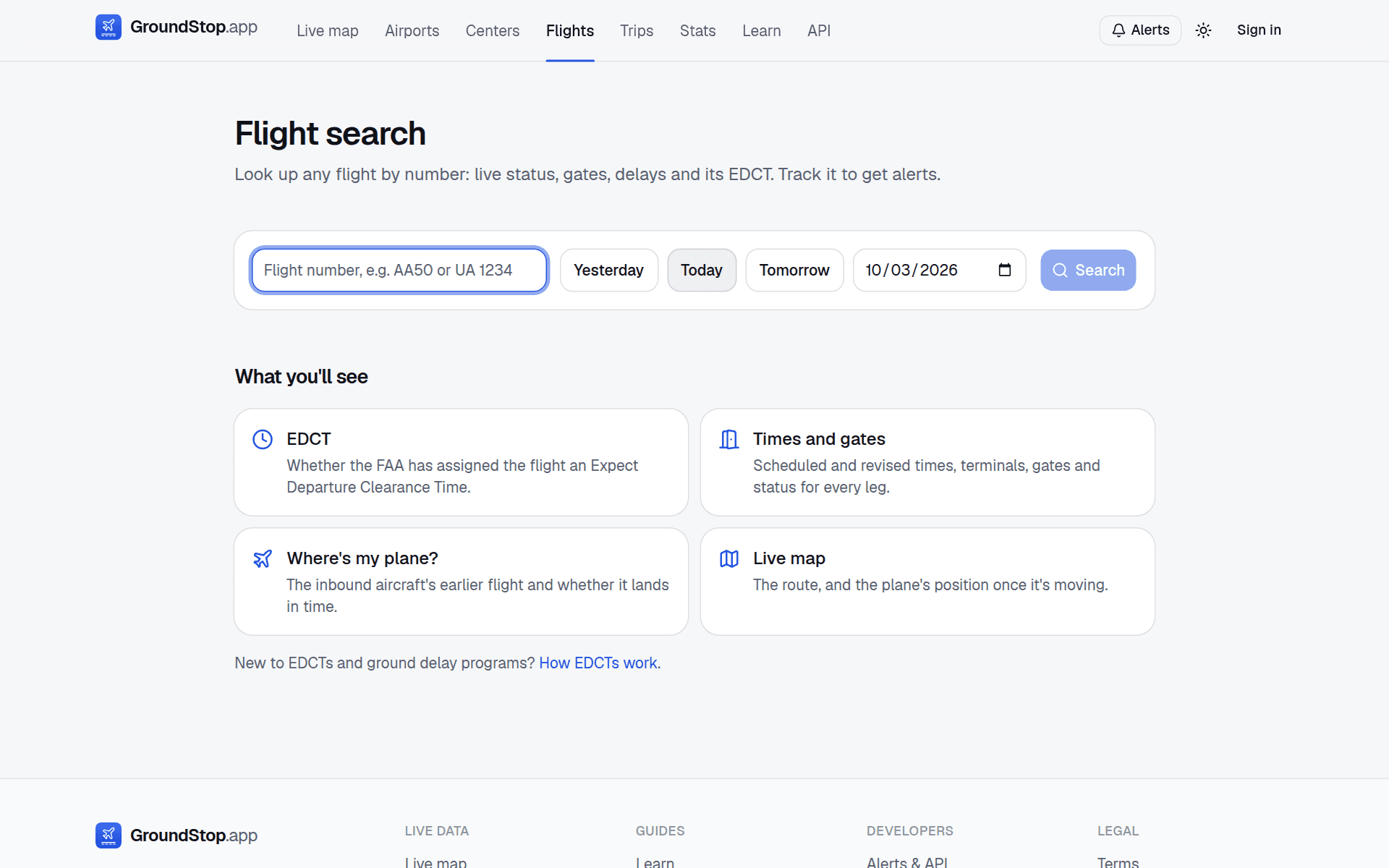Click the LEGAL footer heading

click(1118, 831)
